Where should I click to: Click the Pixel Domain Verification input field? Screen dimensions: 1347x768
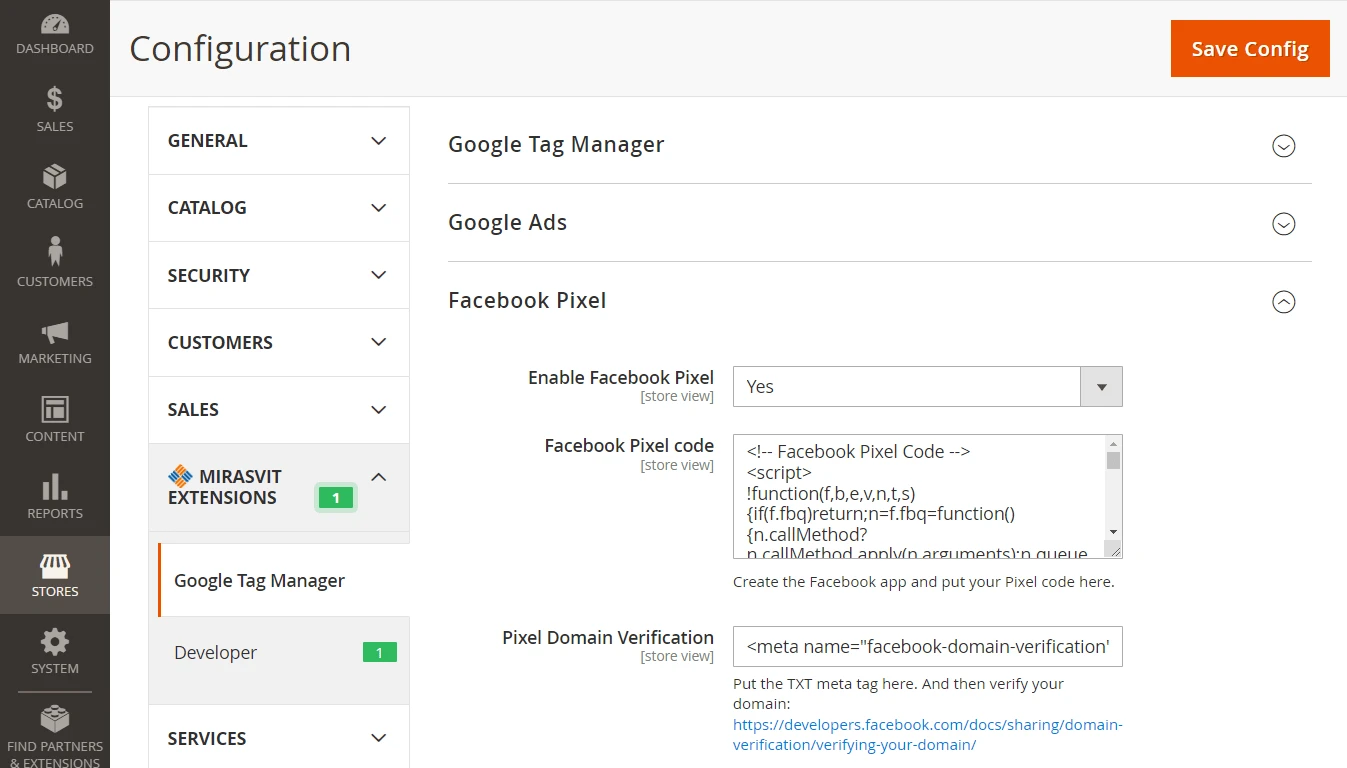(x=927, y=647)
